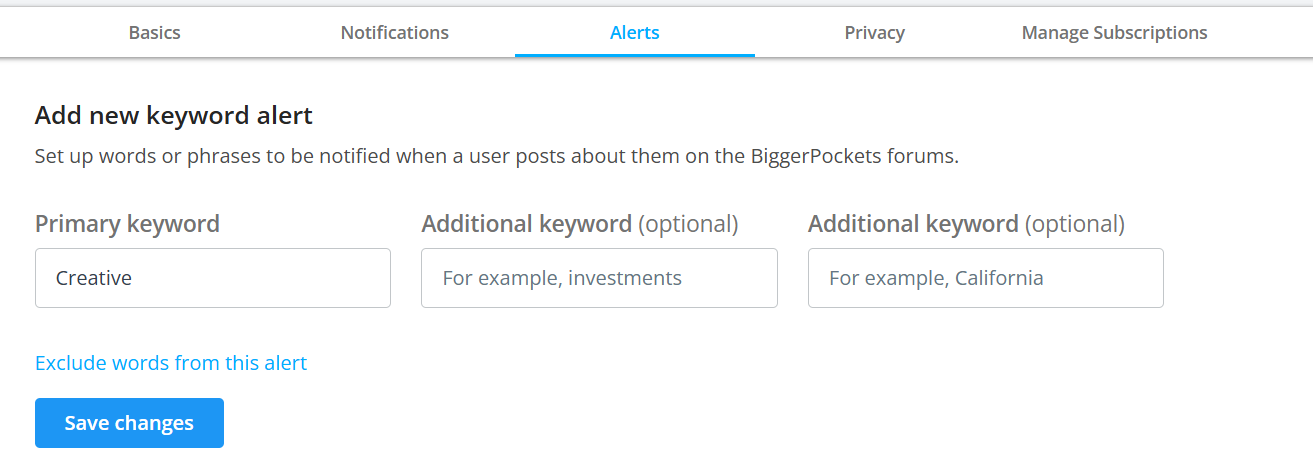Image resolution: width=1313 pixels, height=463 pixels.
Task: Click the first (optional) label text
Action: coord(688,224)
